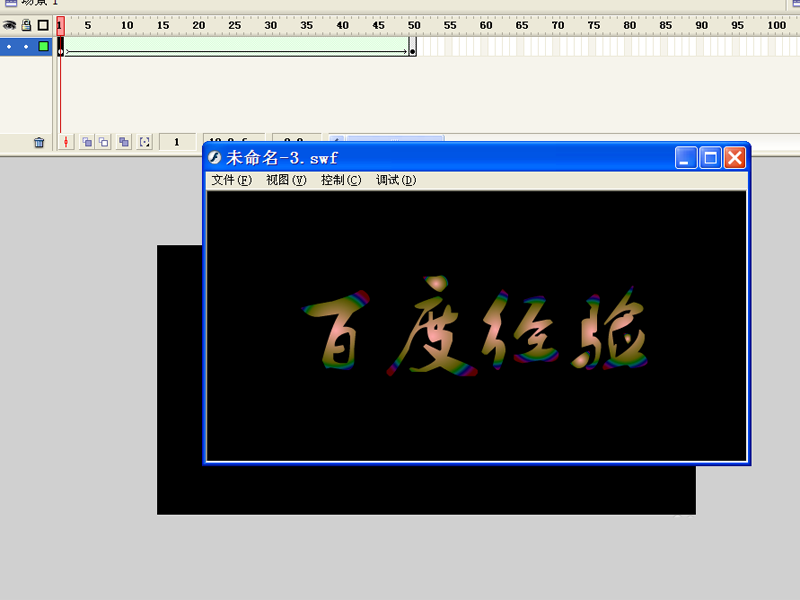This screenshot has width=800, height=600.
Task: Minimize the 未命名-3.swf preview window
Action: pyautogui.click(x=686, y=158)
